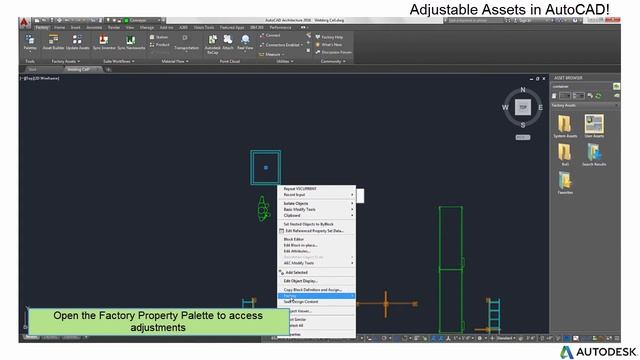Image resolution: width=640 pixels, height=360 pixels.
Task: Click the search field in the title bar
Action: [x=475, y=20]
